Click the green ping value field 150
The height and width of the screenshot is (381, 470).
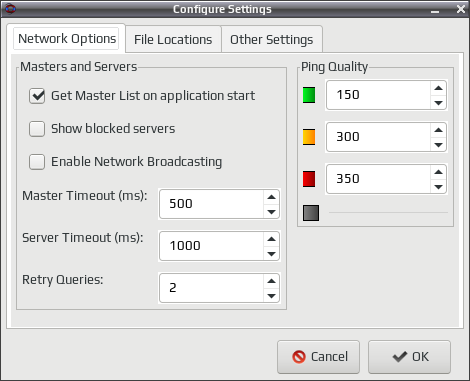coord(378,95)
